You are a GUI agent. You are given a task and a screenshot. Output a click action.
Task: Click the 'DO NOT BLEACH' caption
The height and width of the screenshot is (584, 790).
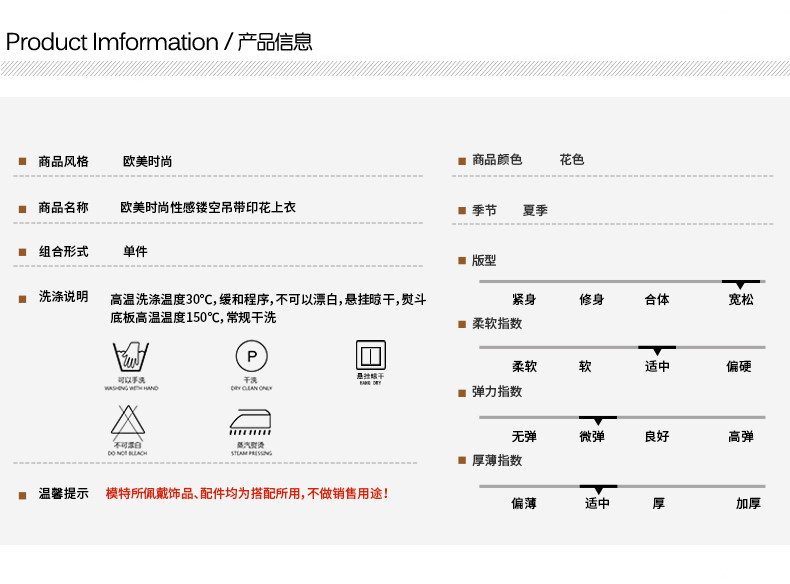[x=127, y=453]
